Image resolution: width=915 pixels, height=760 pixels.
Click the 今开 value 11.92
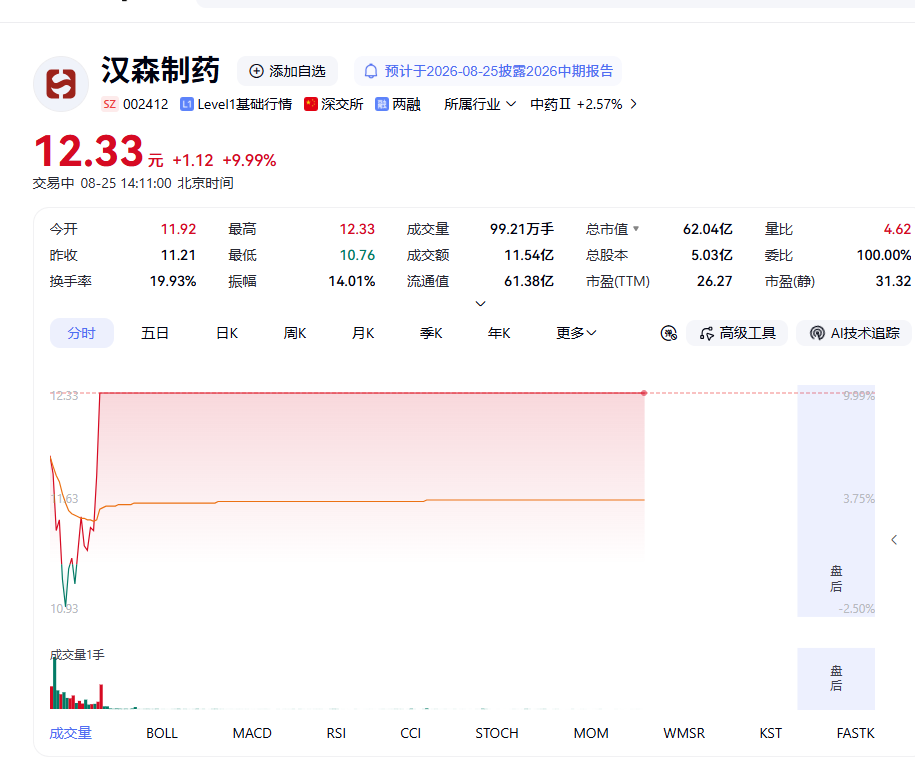click(179, 229)
